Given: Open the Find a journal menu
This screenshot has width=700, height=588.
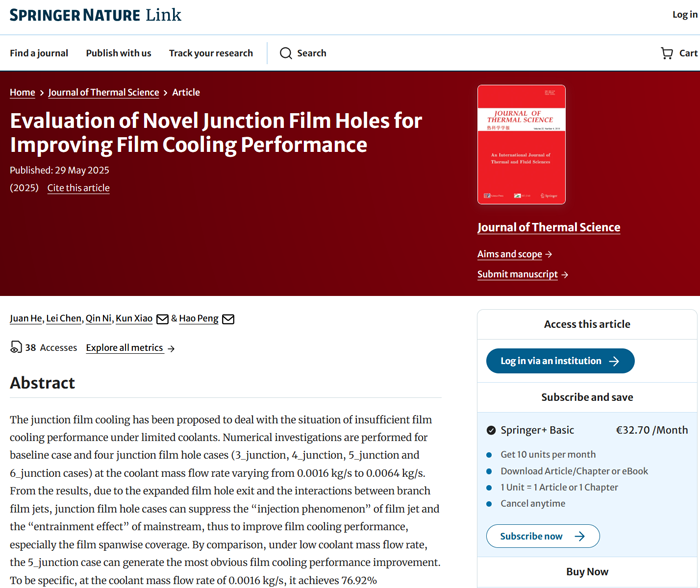Looking at the screenshot, I should pyautogui.click(x=39, y=53).
